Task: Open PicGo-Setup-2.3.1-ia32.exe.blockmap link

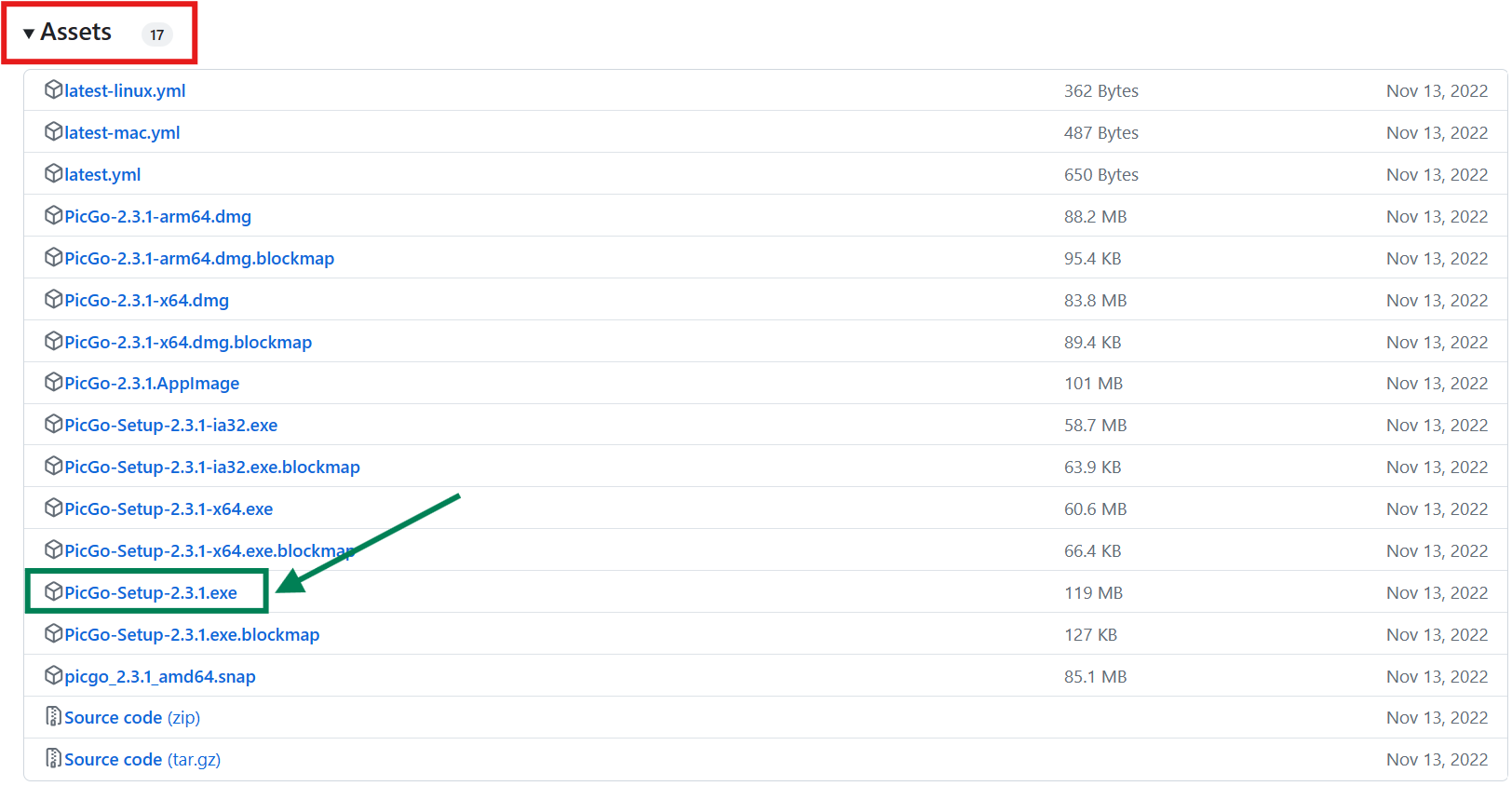Action: [x=212, y=467]
